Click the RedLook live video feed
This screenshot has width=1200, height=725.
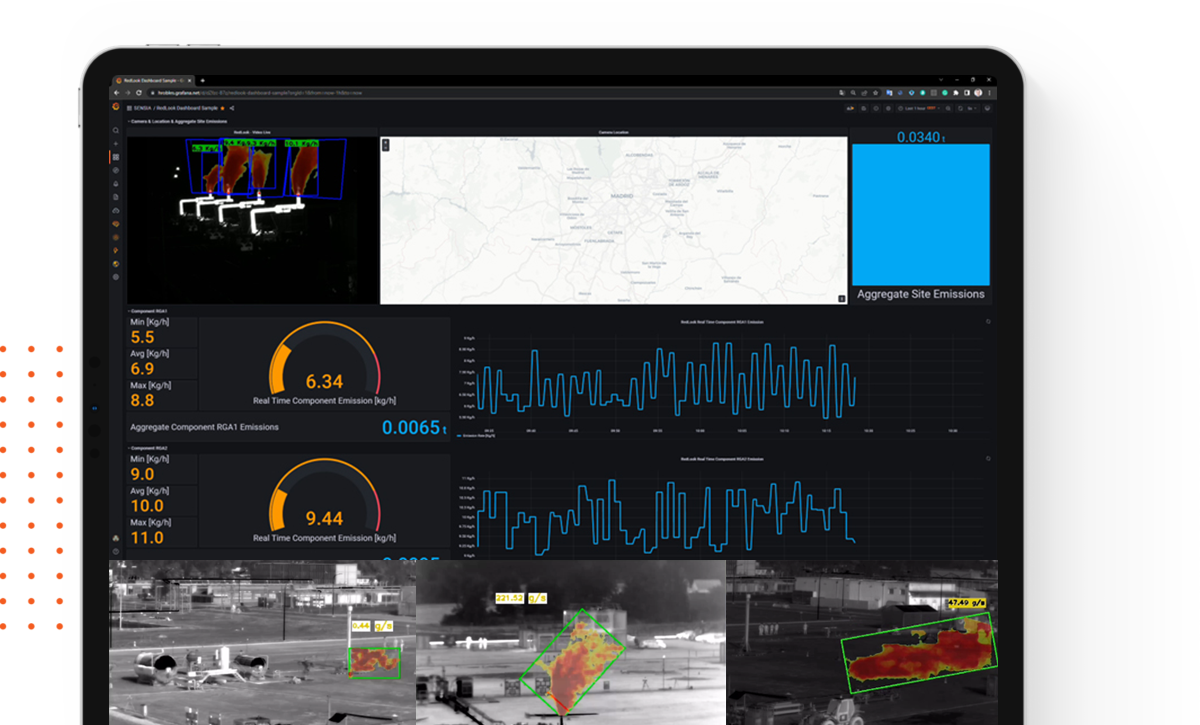pos(253,220)
